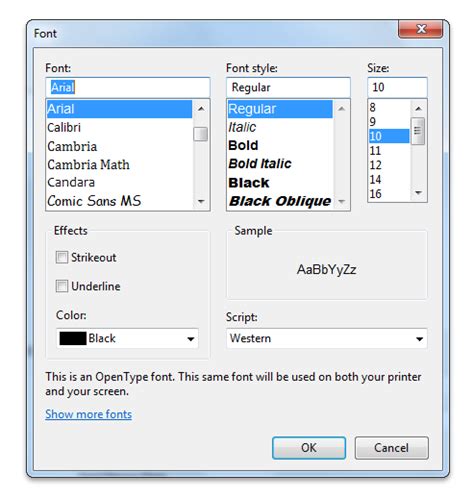The width and height of the screenshot is (474, 498).
Task: Click the Size list scroll-up arrow
Action: 418,108
